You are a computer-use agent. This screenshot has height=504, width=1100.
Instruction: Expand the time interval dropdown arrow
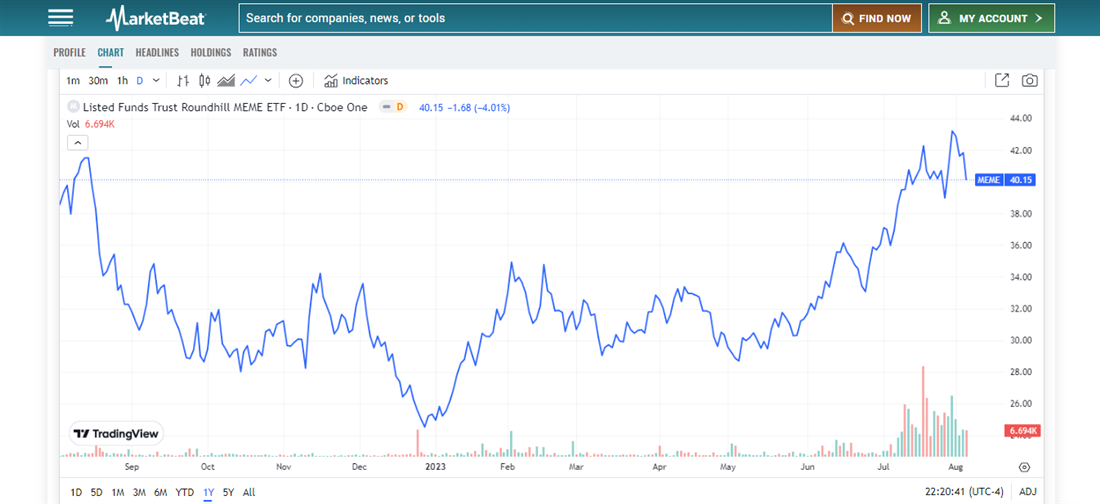pyautogui.click(x=154, y=81)
